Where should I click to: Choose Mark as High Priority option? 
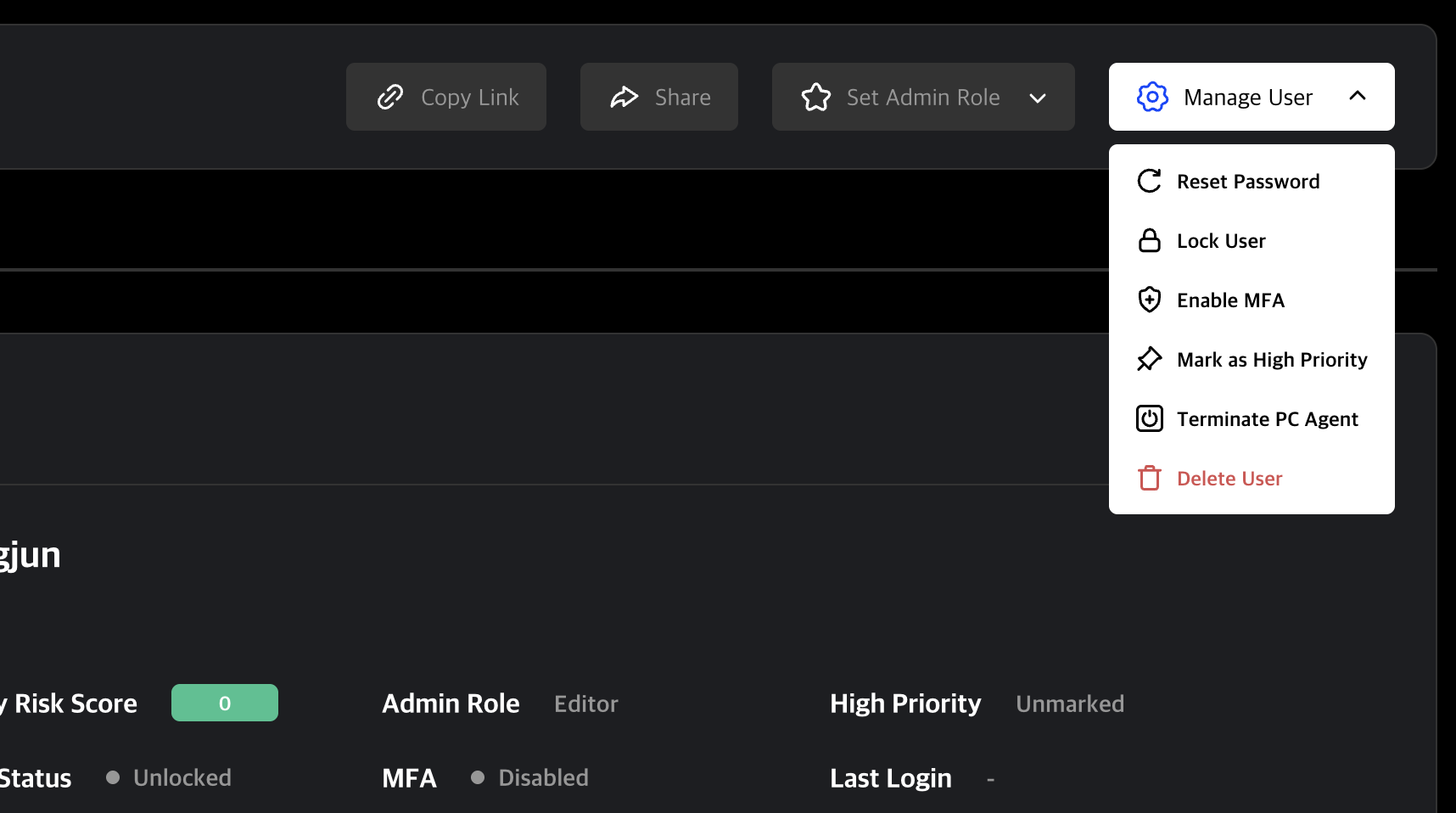(x=1272, y=360)
